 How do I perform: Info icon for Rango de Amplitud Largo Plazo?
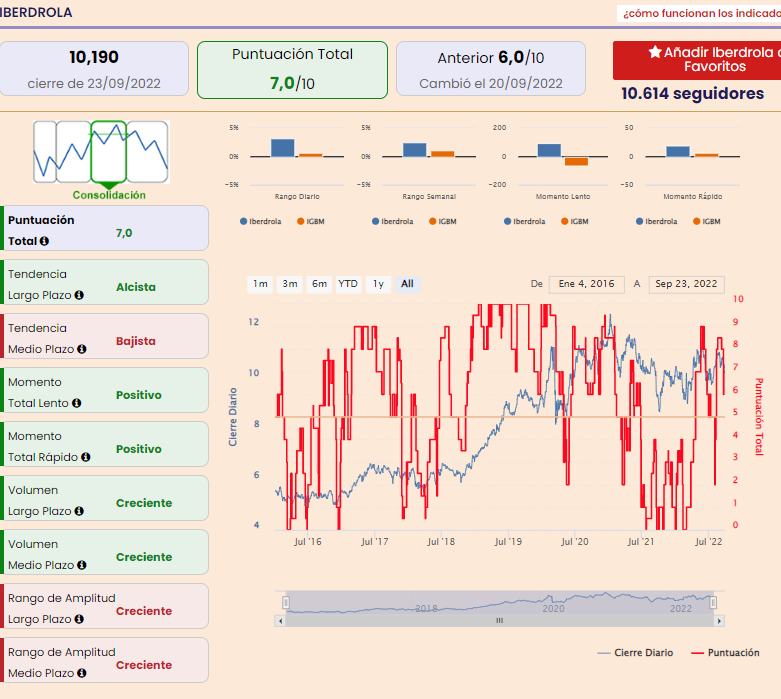[79, 619]
